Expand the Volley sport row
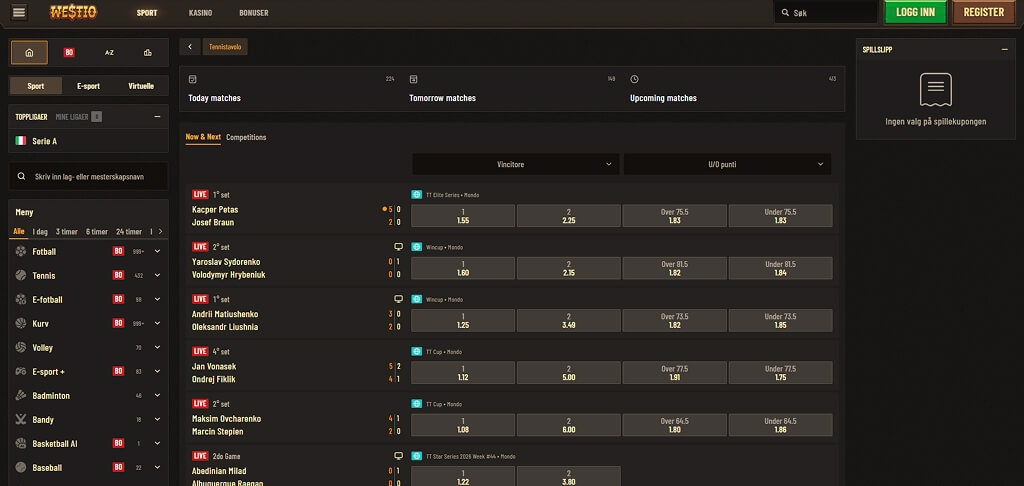This screenshot has width=1024, height=486. click(157, 348)
